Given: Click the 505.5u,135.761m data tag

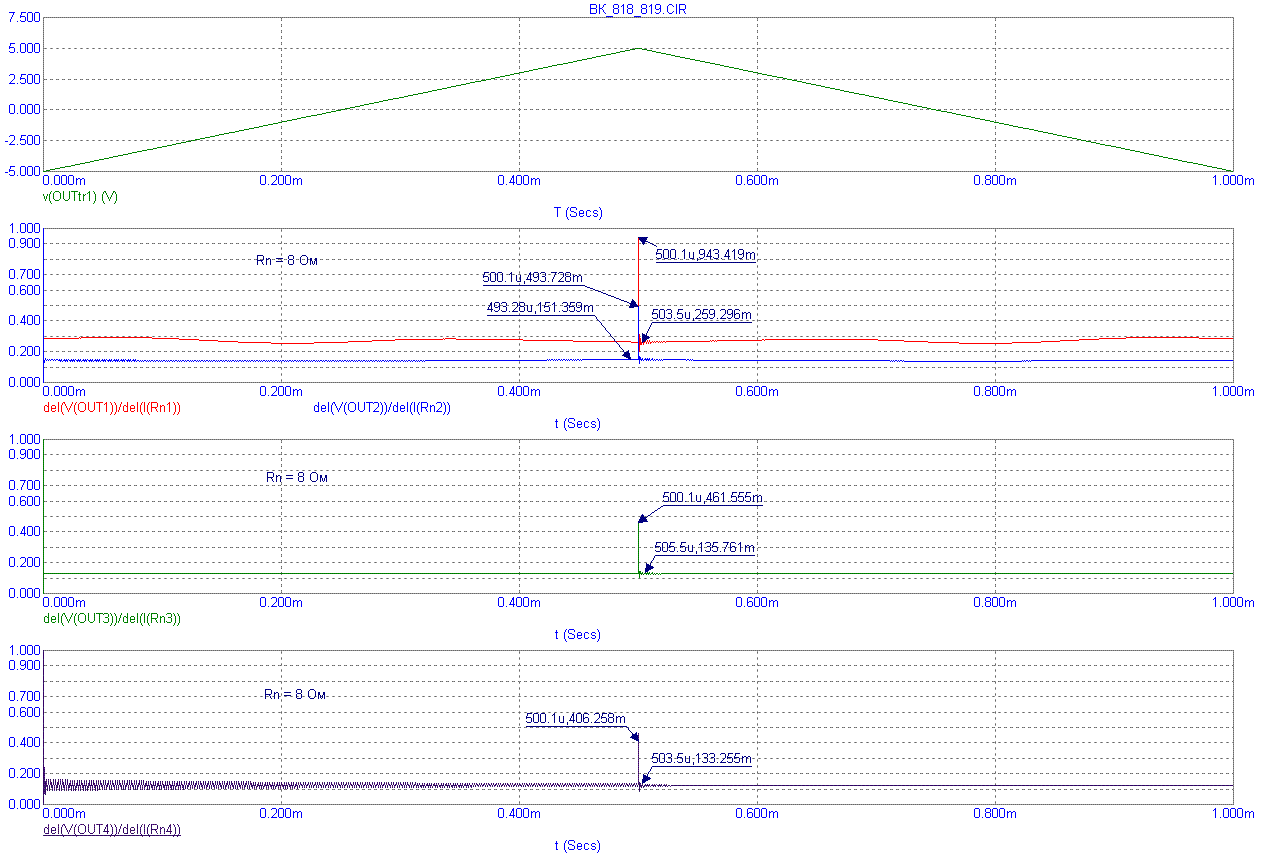Looking at the screenshot, I should (704, 548).
